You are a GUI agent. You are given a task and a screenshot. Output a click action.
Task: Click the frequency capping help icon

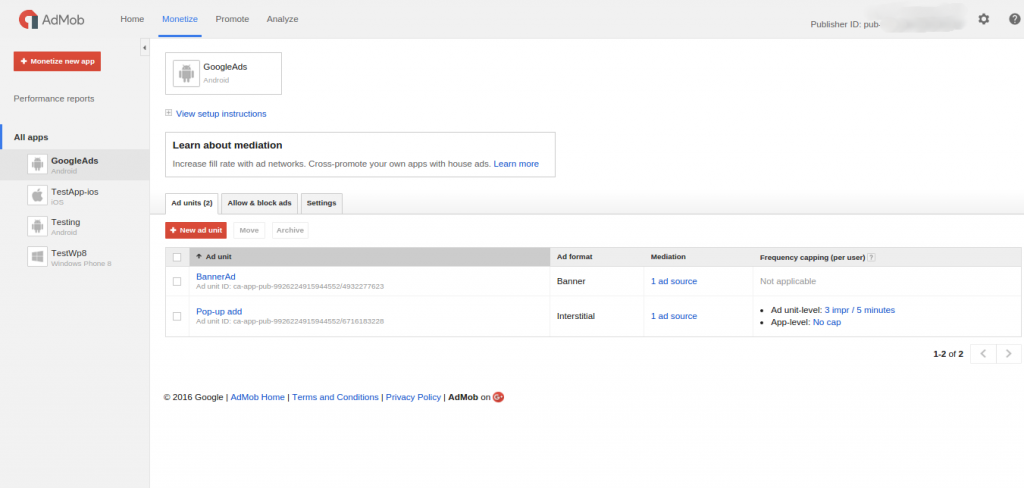tap(872, 257)
